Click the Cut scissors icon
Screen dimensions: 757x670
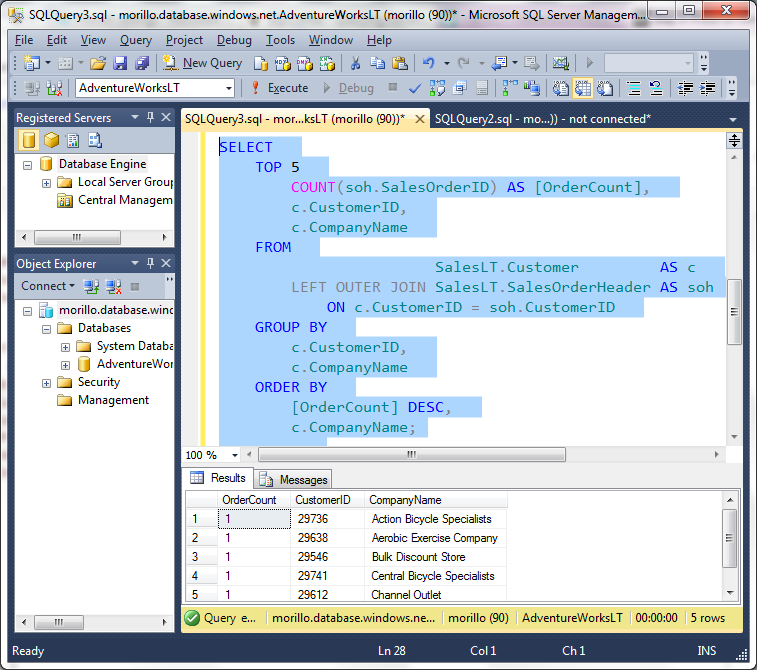click(354, 63)
